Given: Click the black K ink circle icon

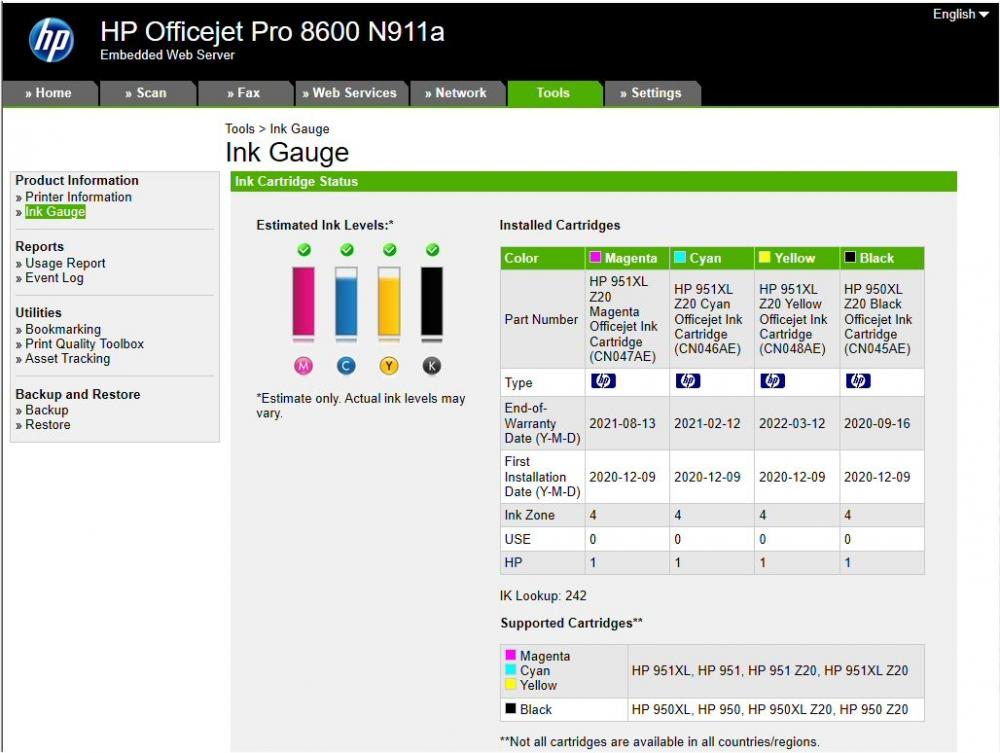Looking at the screenshot, I should point(432,365).
